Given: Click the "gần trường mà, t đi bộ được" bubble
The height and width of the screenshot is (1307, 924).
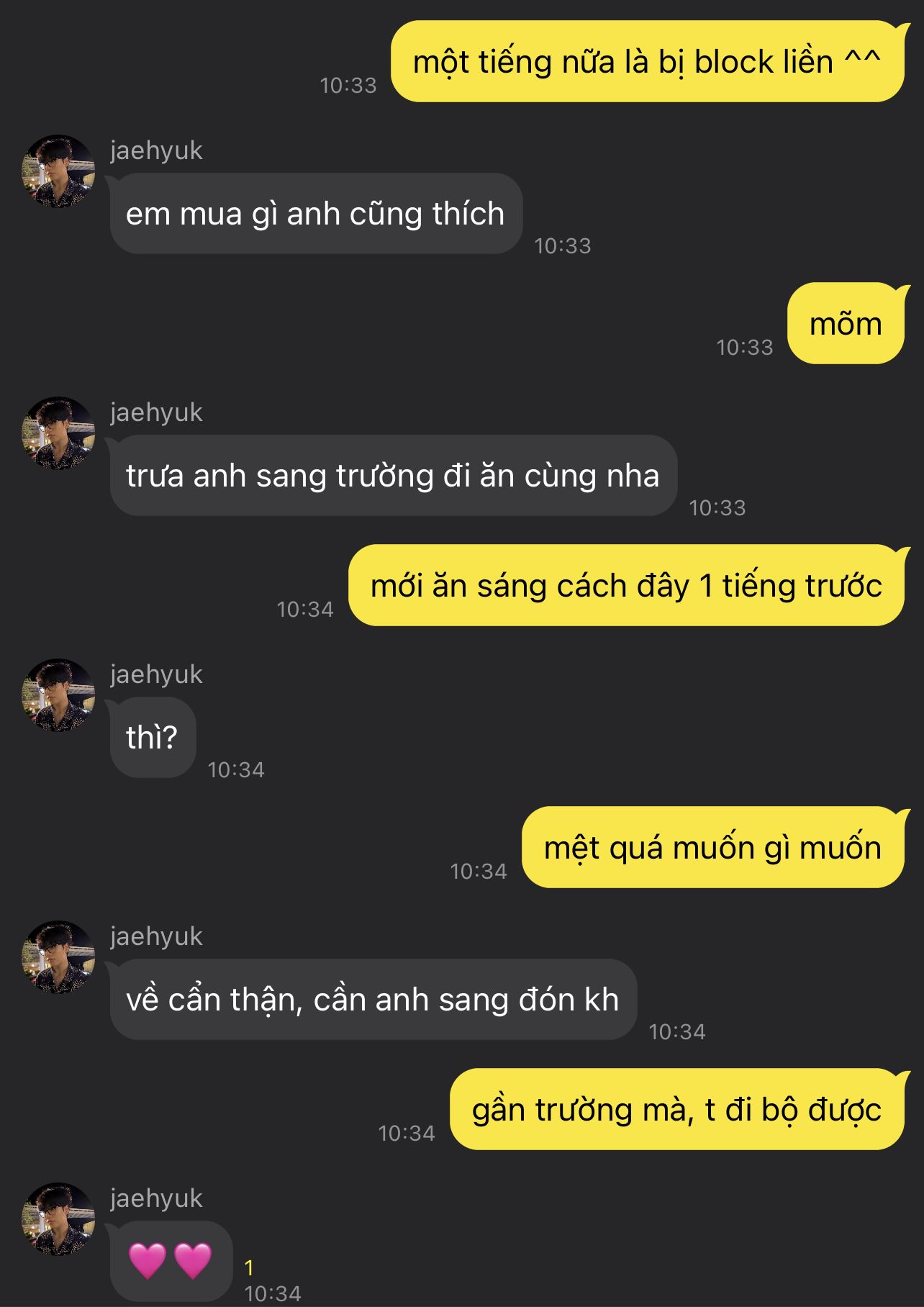Looking at the screenshot, I should pos(676,1110).
